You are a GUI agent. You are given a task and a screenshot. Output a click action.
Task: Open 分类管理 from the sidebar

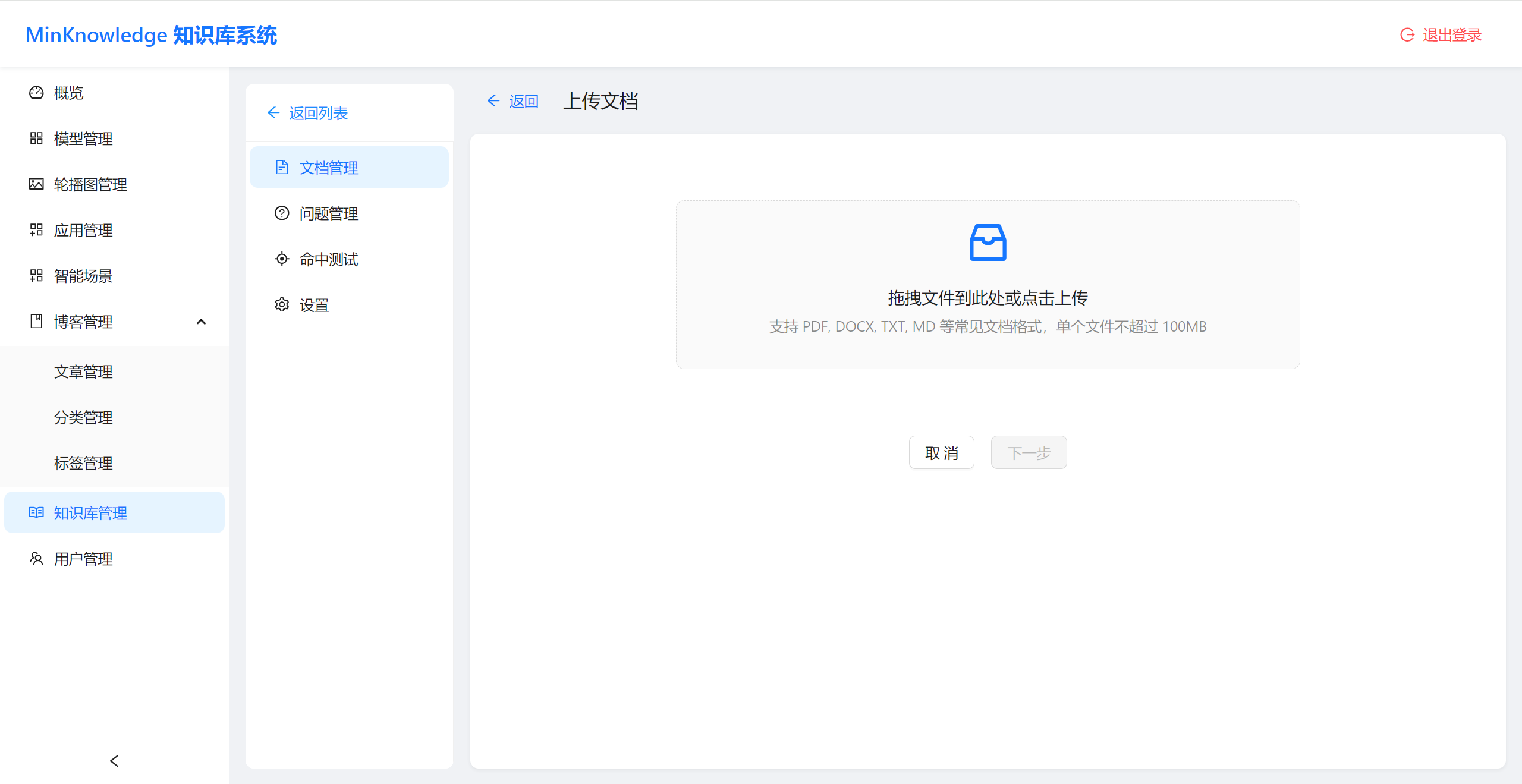83,417
